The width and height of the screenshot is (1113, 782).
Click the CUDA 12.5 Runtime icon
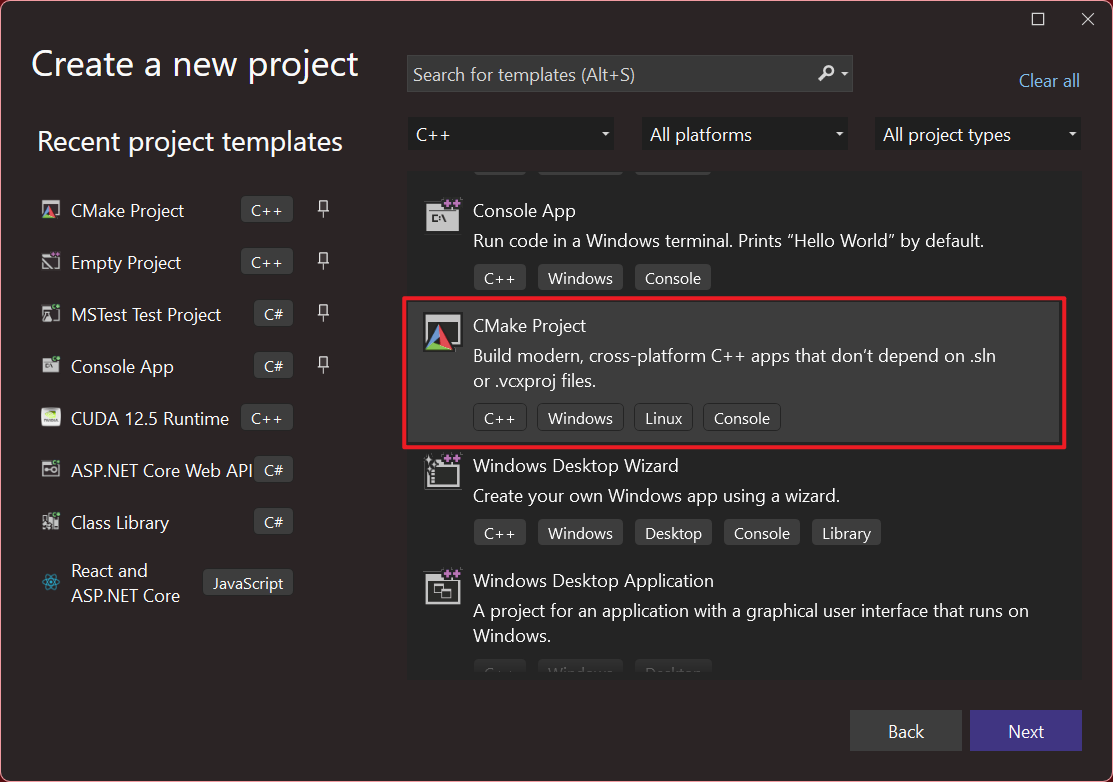(x=51, y=418)
